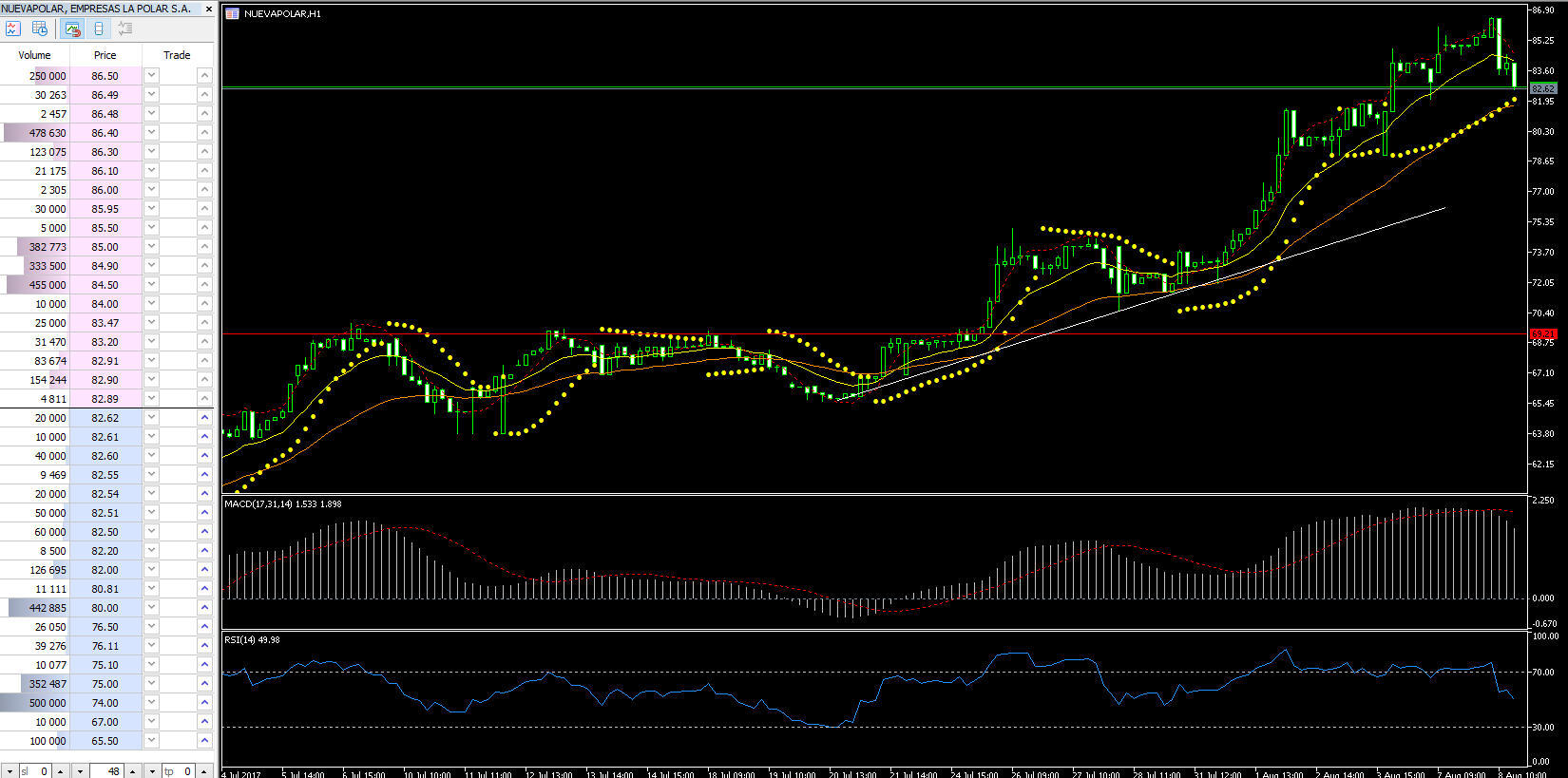Click the Trade column header
Image resolution: width=1568 pixels, height=778 pixels.
(177, 55)
